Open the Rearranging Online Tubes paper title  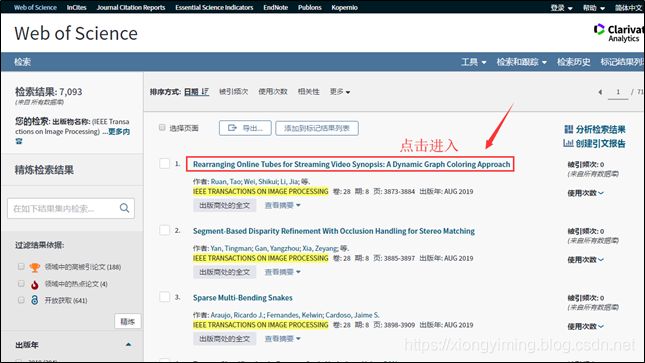pos(351,164)
